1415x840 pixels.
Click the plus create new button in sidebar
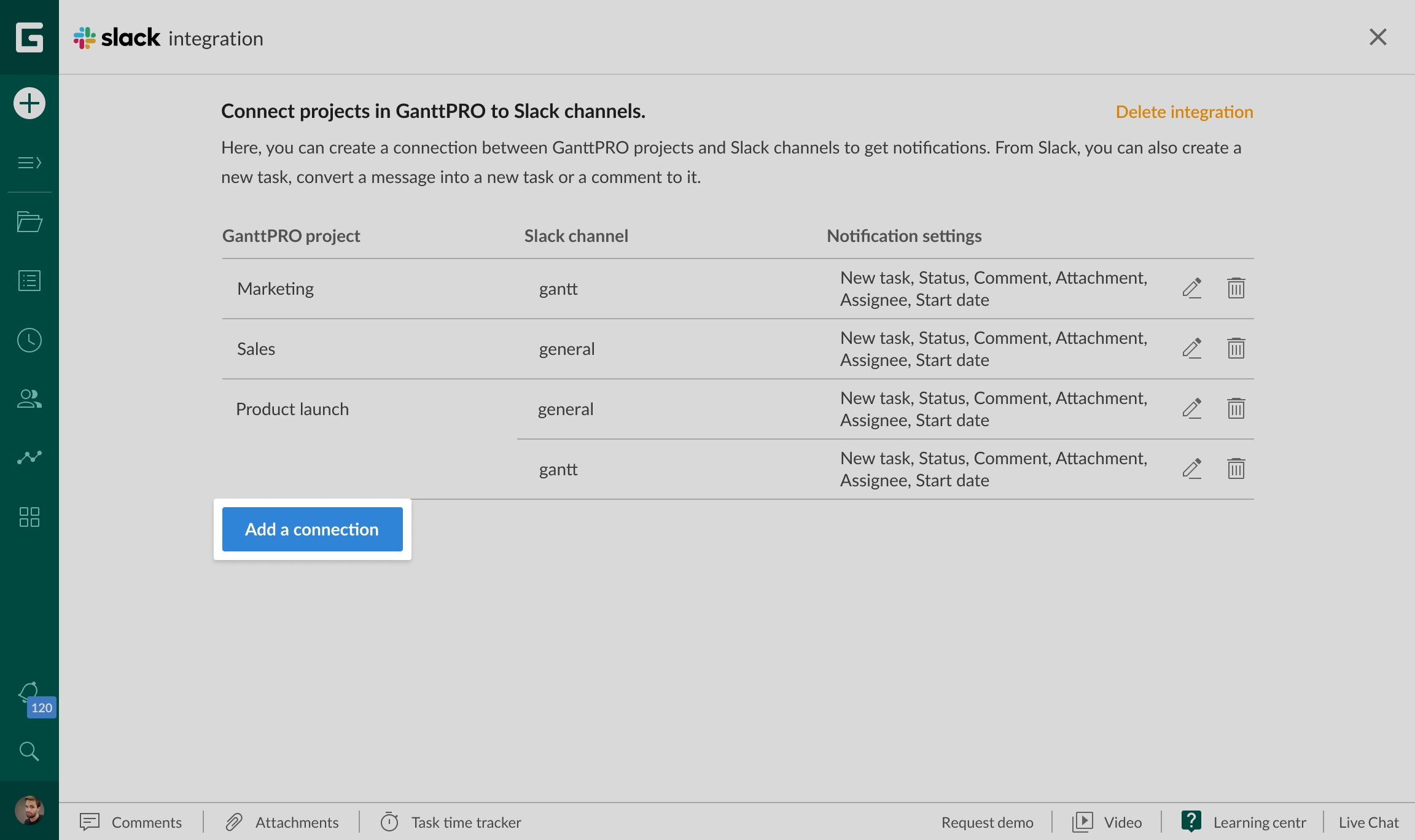coord(29,103)
